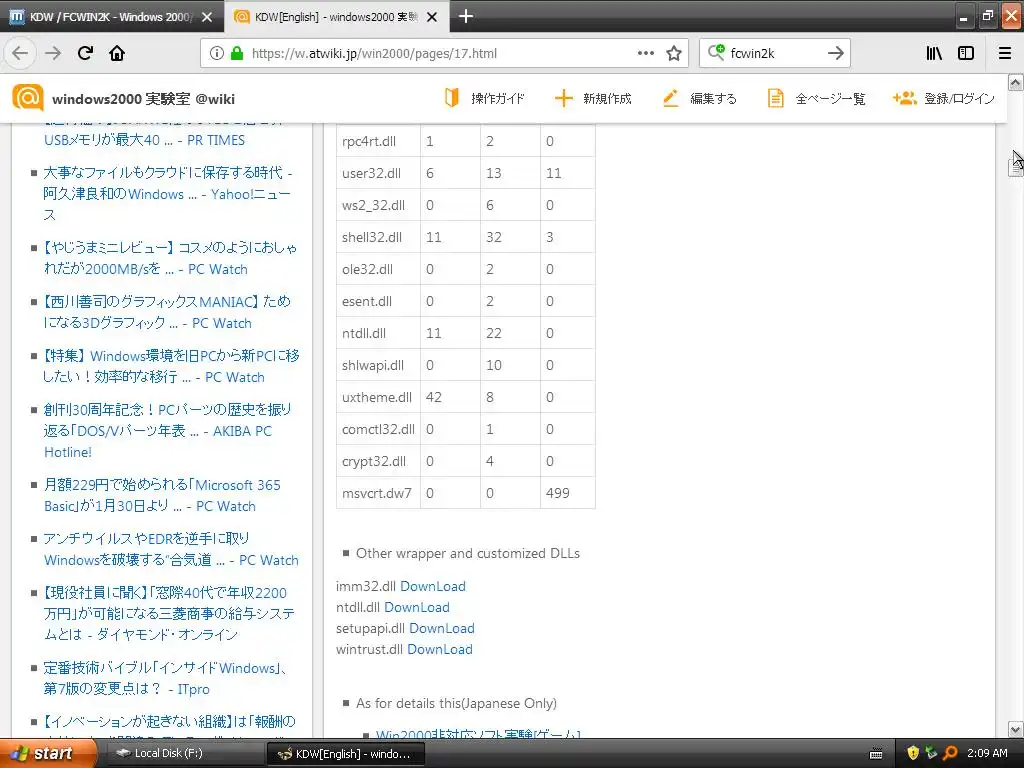Toggle the sidebar view icon

pos(966,53)
